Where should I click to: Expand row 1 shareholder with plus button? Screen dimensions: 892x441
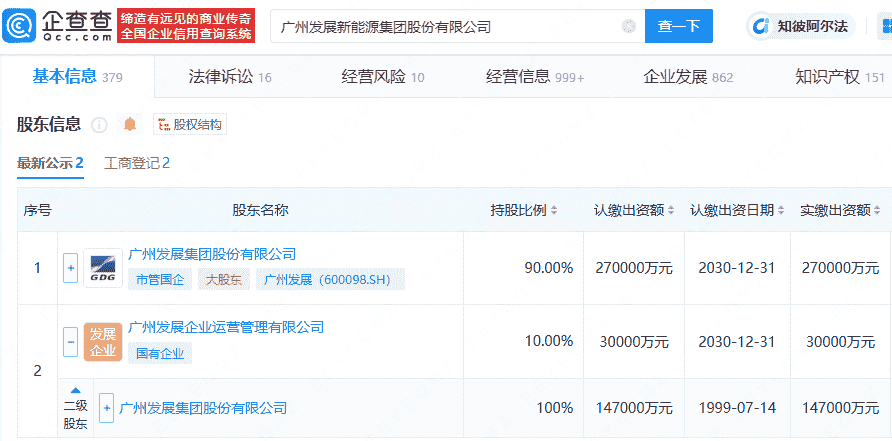click(70, 268)
